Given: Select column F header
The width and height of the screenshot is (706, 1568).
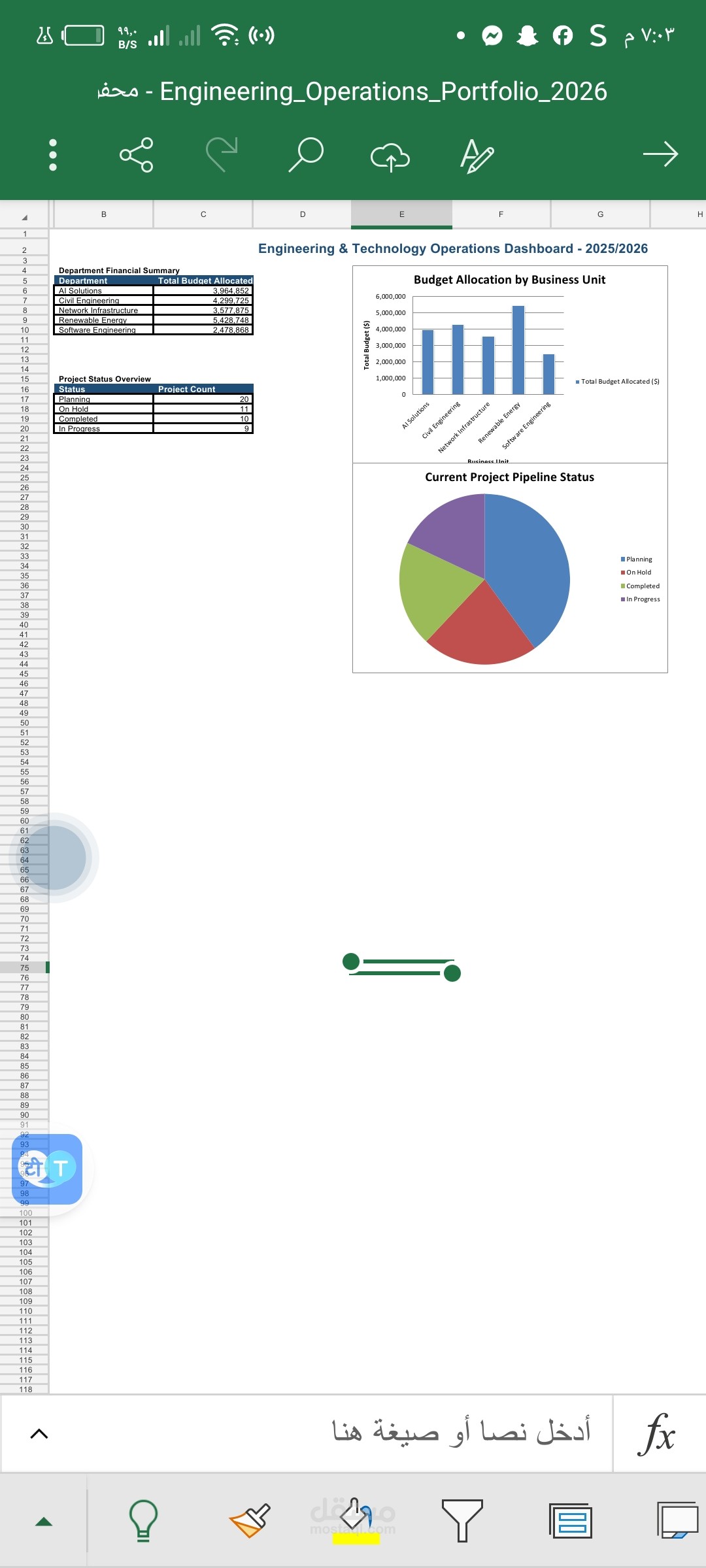Looking at the screenshot, I should 501,214.
